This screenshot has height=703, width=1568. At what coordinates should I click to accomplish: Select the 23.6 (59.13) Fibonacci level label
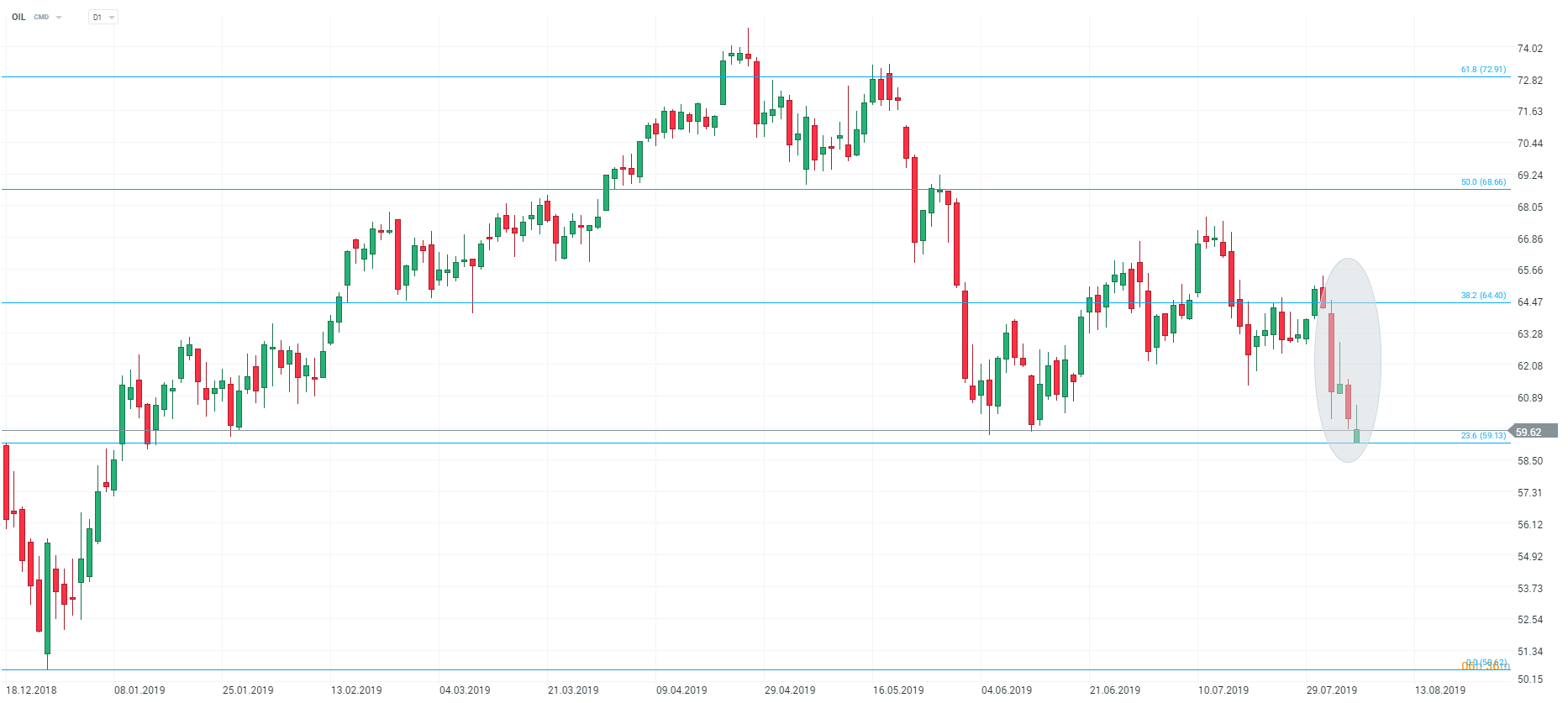[x=1483, y=436]
